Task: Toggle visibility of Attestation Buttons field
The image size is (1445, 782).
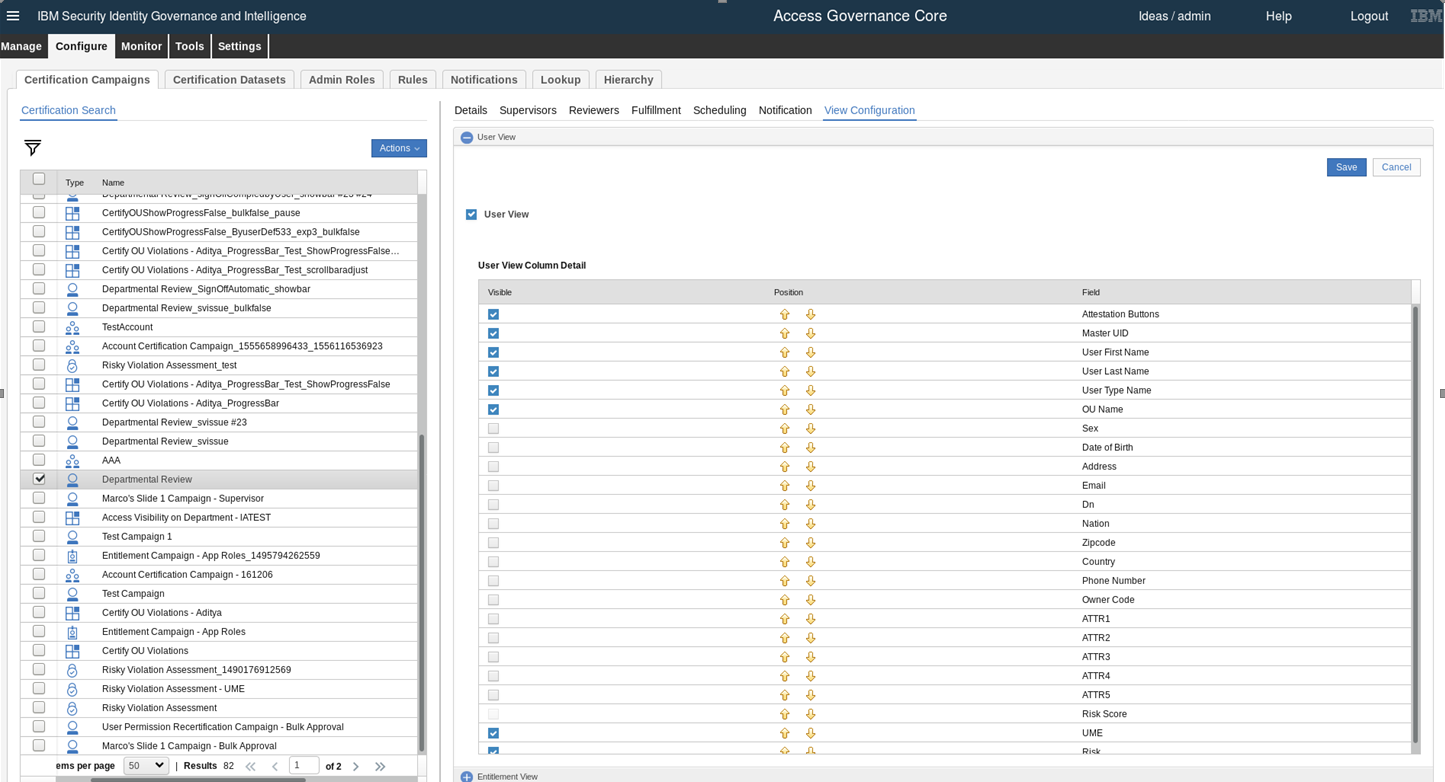Action: click(x=493, y=314)
